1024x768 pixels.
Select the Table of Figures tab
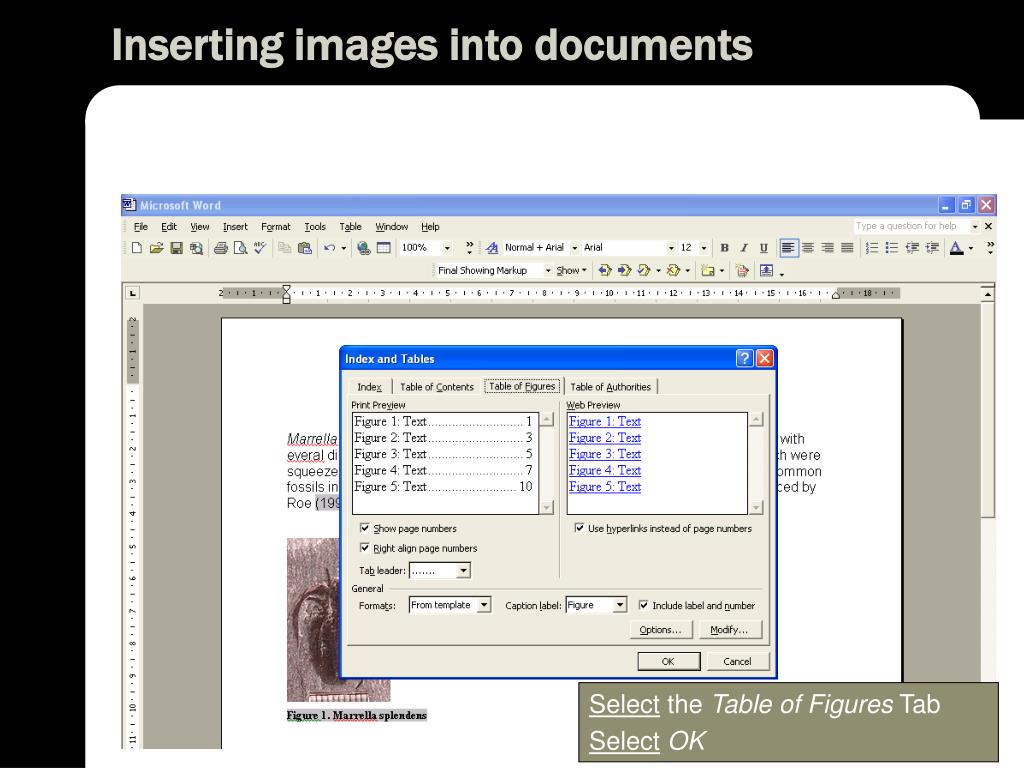click(x=522, y=386)
